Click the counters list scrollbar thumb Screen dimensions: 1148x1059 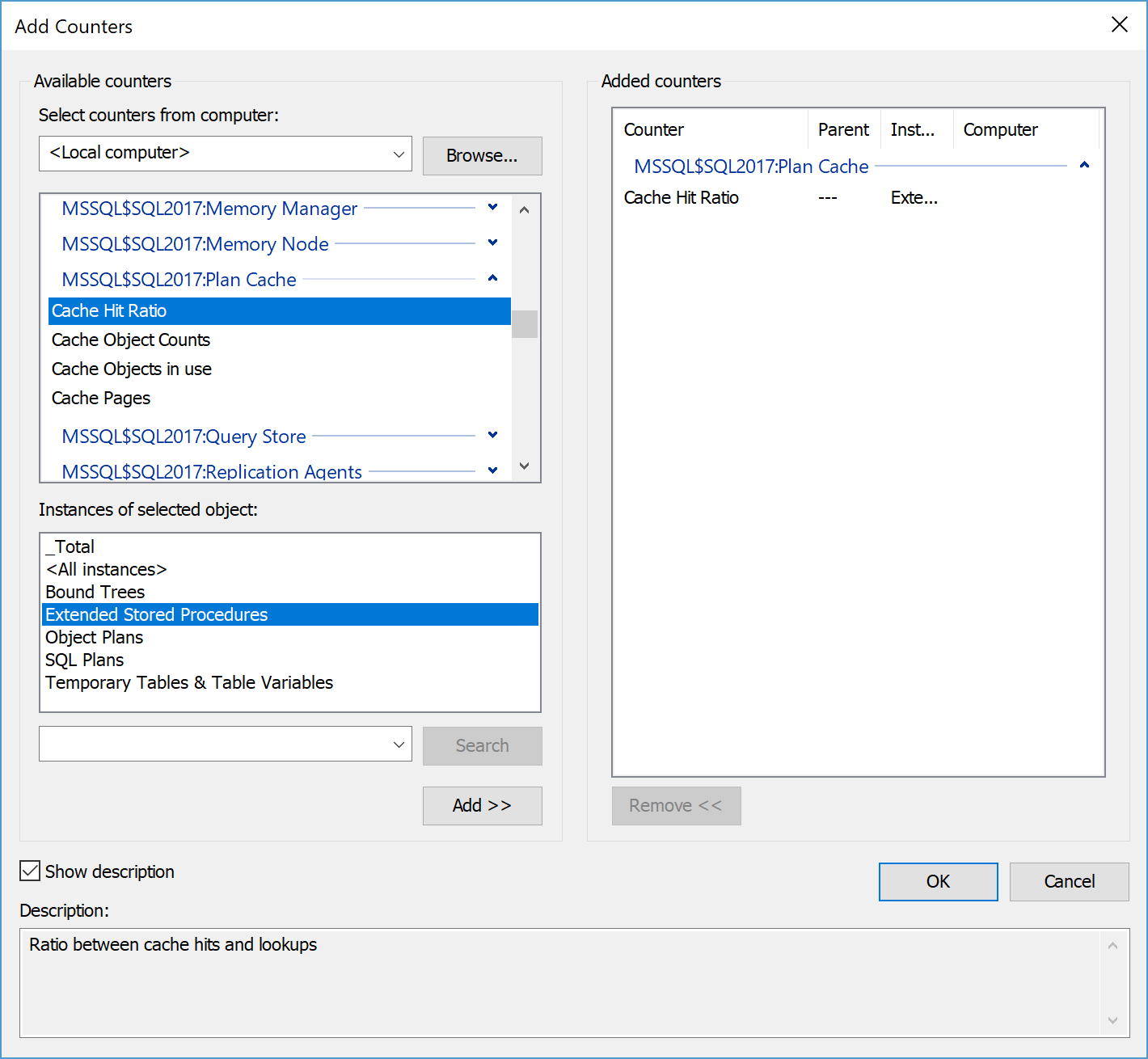point(525,324)
